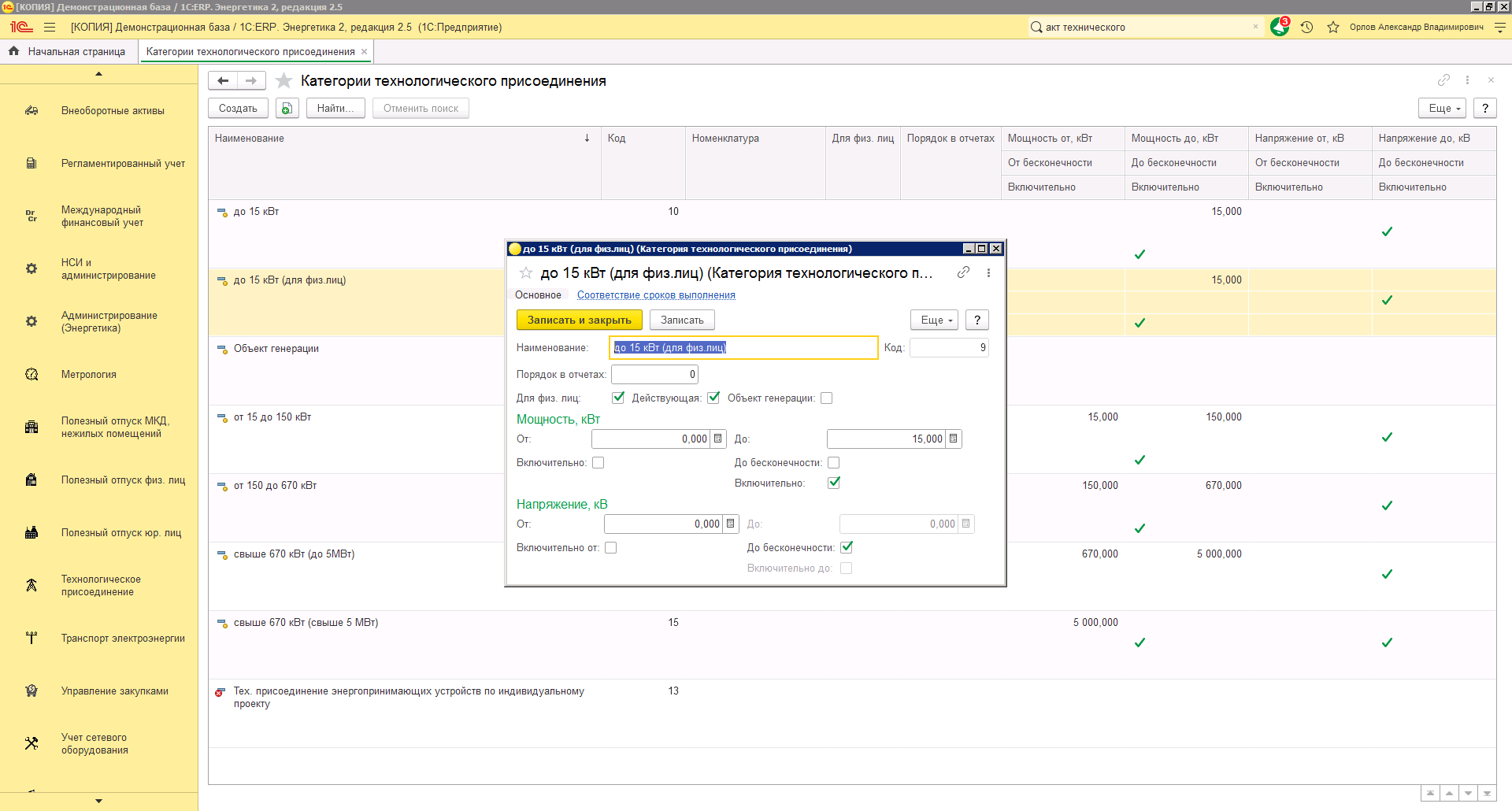
Task: Open service settings icon near user name
Action: tap(1500, 27)
